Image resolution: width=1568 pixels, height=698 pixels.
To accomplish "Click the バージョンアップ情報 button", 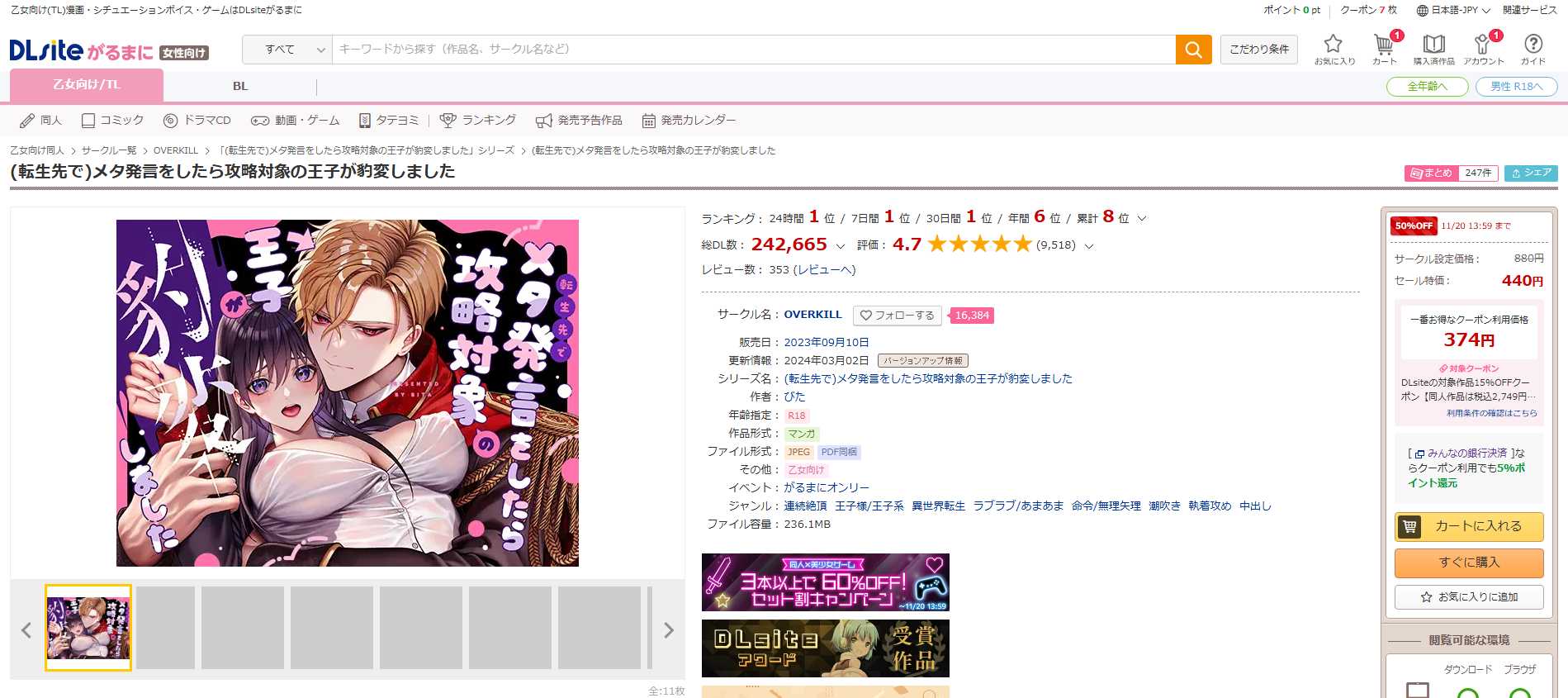I will [922, 361].
